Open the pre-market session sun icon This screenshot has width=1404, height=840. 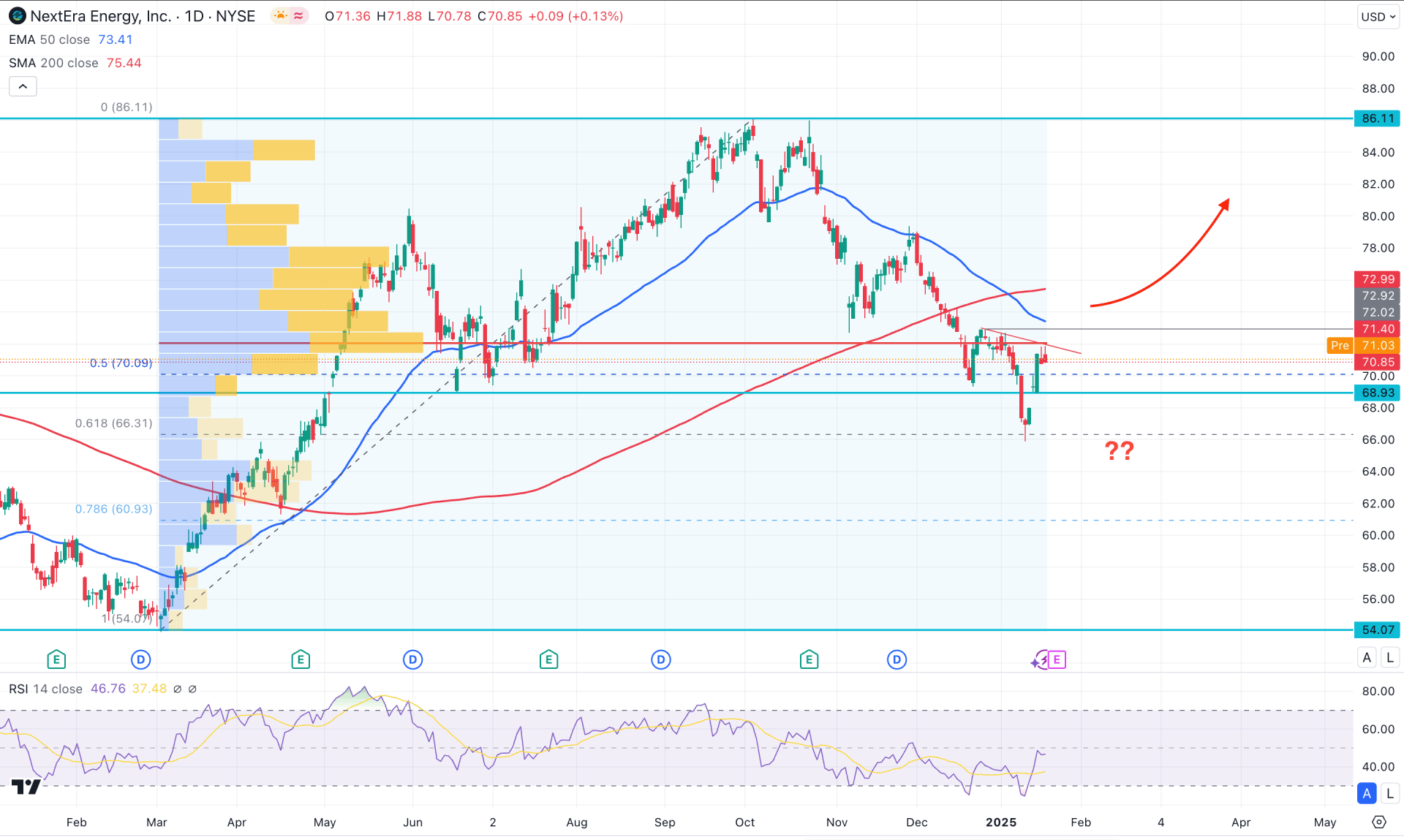pos(281,16)
